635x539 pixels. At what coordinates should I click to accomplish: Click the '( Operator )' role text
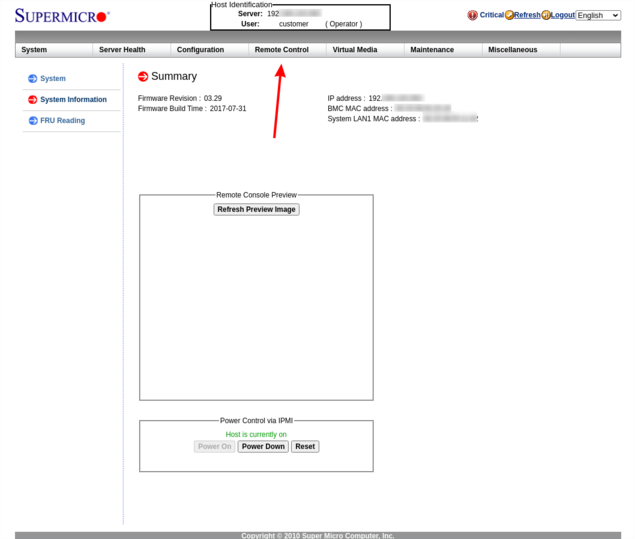pos(343,24)
